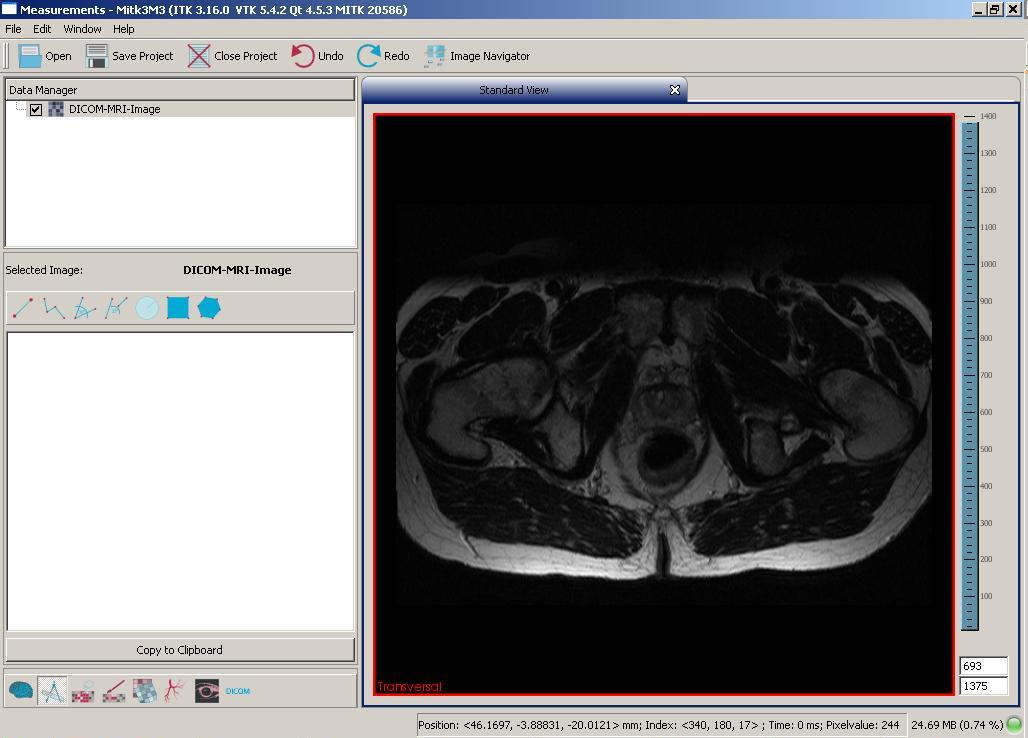Screen dimensions: 1028x738
Task: Open the DICOM module
Action: (238, 691)
